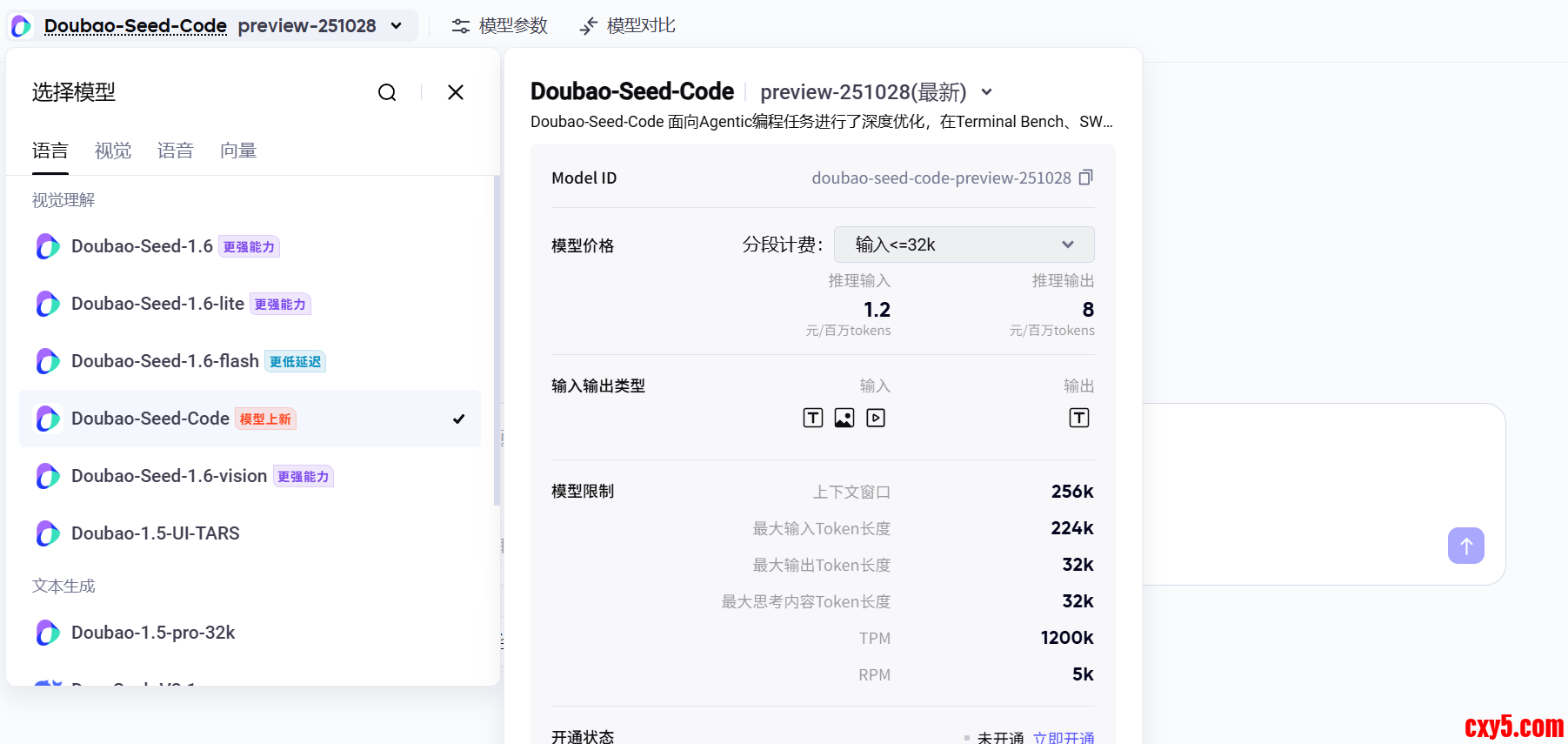Switch to the 视觉 tab

pyautogui.click(x=113, y=151)
